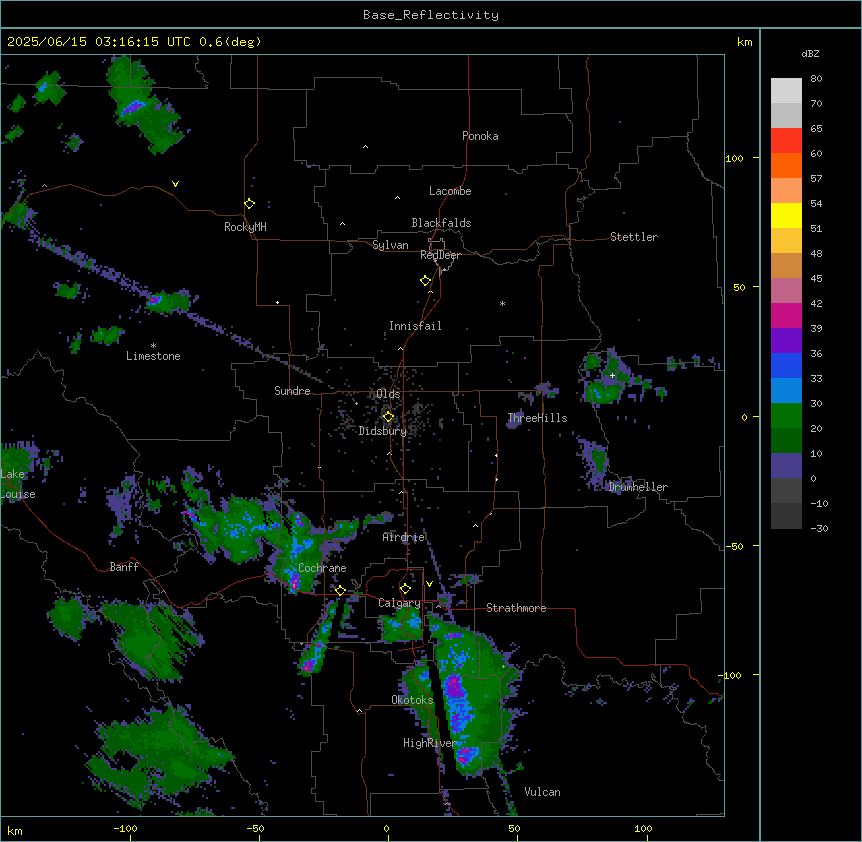This screenshot has width=862, height=842.
Task: Click the green 30 dBZ legend swatch
Action: pos(786,416)
